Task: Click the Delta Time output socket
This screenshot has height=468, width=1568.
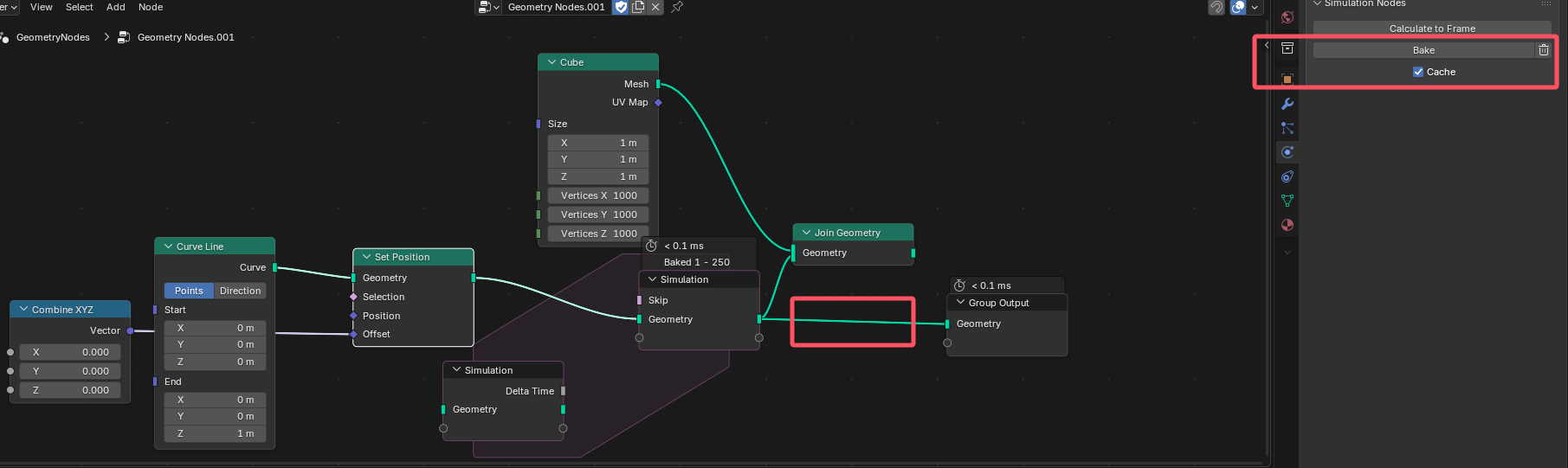Action: (x=563, y=391)
